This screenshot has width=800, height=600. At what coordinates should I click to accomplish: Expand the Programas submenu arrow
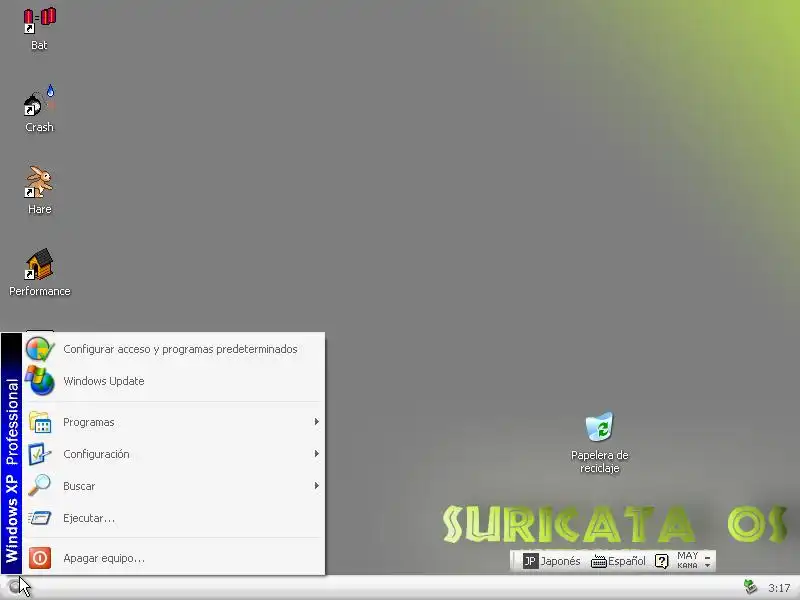click(317, 421)
